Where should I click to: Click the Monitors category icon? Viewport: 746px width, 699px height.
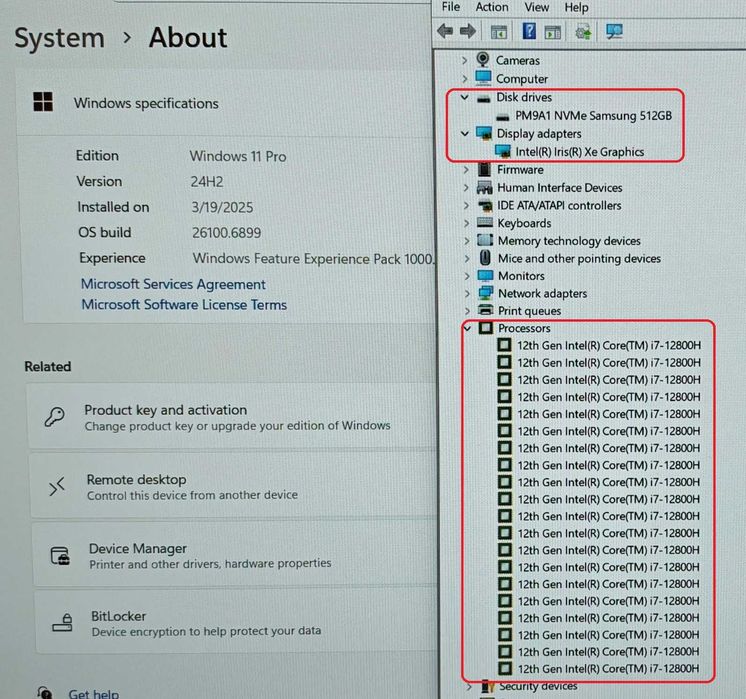pos(485,276)
